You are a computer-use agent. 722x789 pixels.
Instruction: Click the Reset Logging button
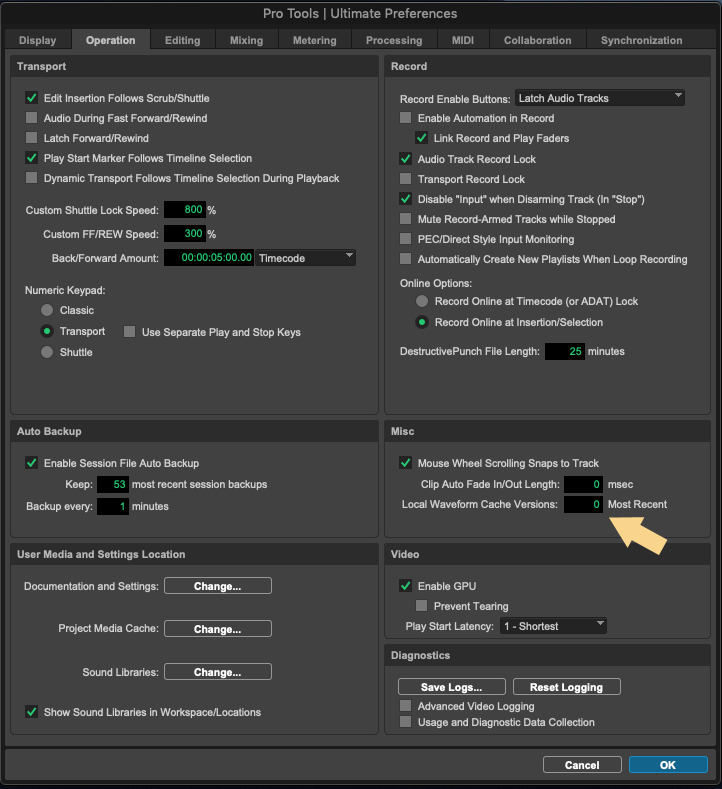567,687
